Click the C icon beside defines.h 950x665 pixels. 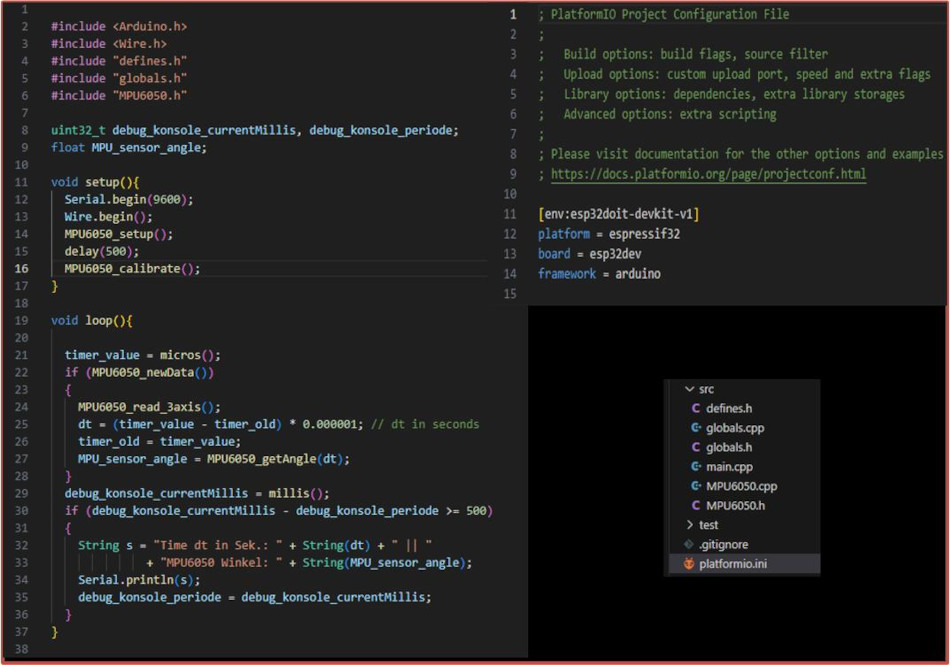(696, 409)
